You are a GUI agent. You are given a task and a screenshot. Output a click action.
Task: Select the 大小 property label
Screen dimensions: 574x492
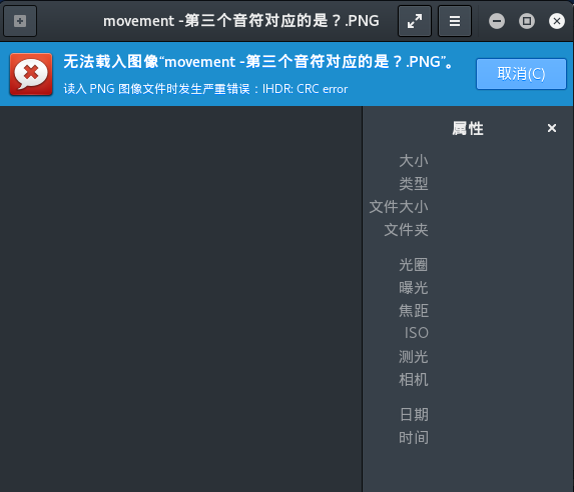414,161
